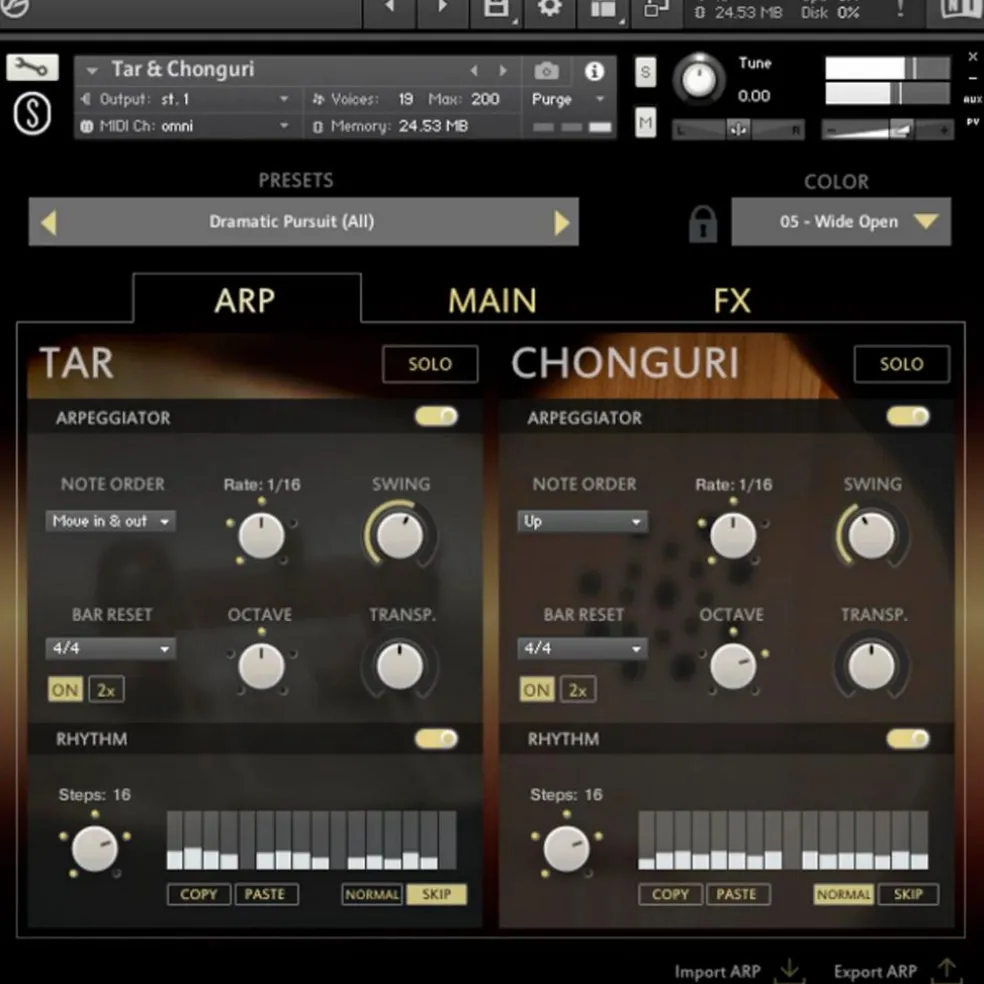The width and height of the screenshot is (984, 984).
Task: Click the TAR SWING knob
Action: click(400, 535)
